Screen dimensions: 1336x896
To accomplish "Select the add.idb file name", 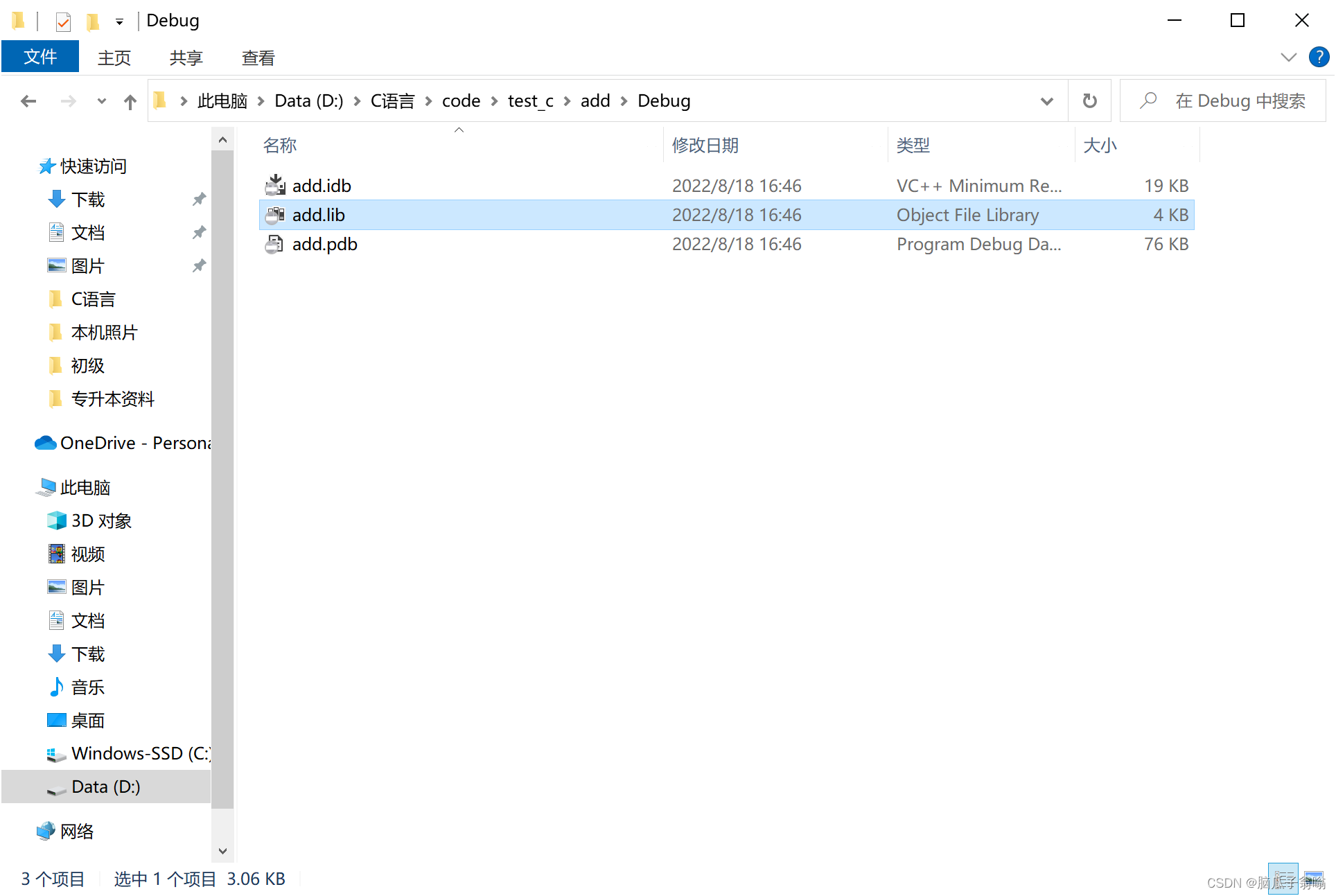I will [322, 186].
